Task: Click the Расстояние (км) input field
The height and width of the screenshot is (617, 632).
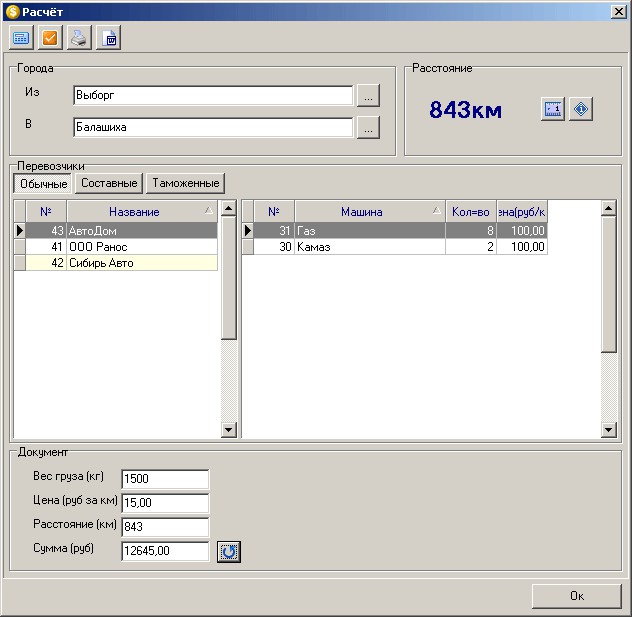Action: coord(165,527)
